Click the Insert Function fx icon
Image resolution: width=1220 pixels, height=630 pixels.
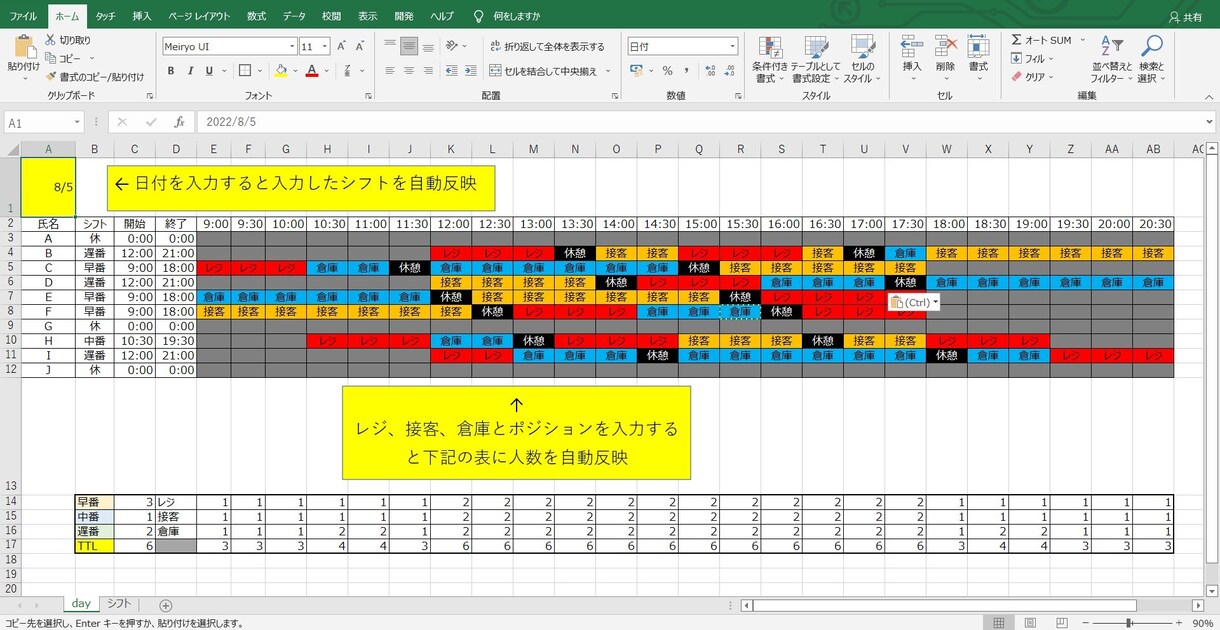(x=179, y=122)
